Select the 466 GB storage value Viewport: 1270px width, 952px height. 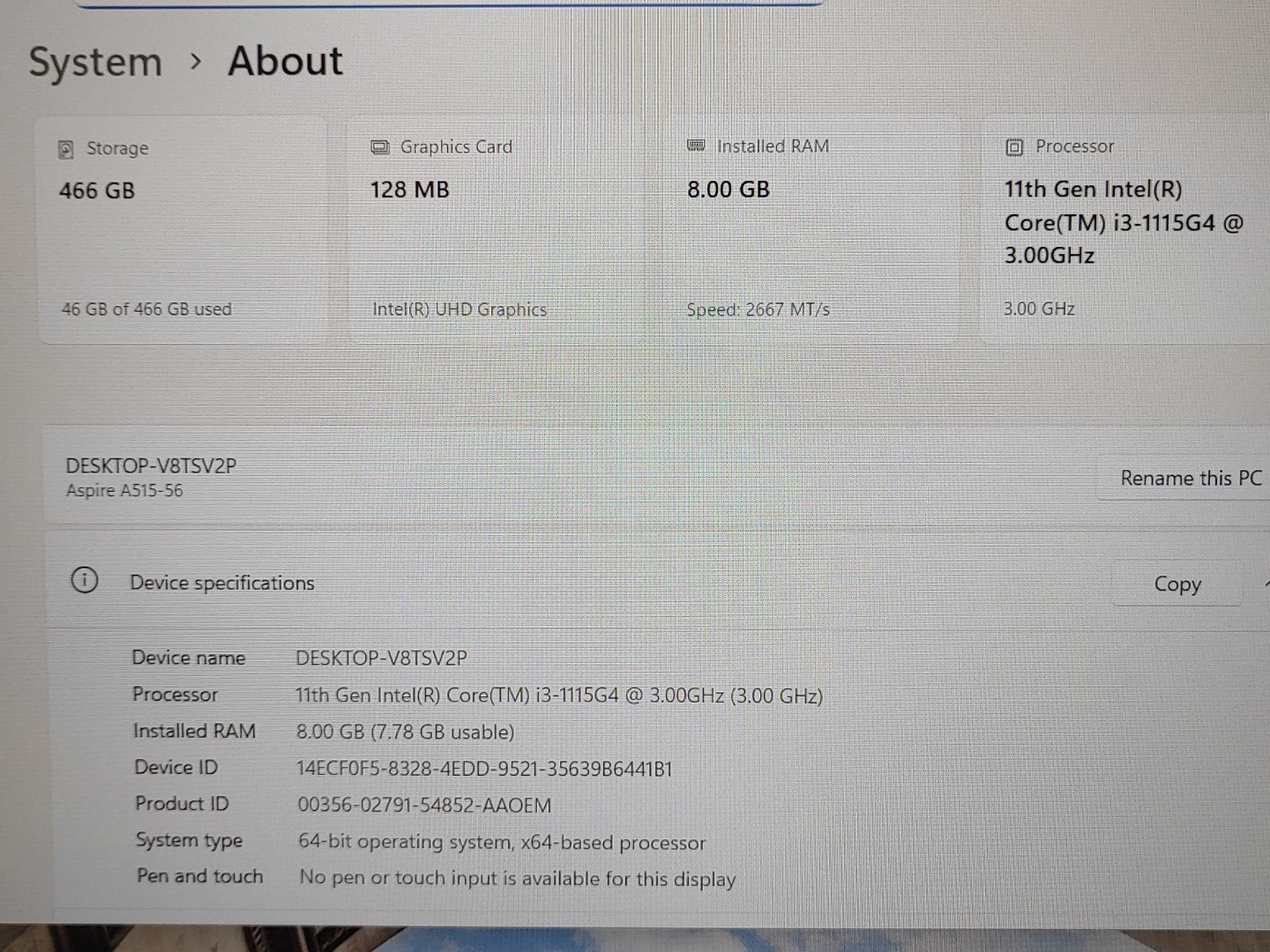97,190
